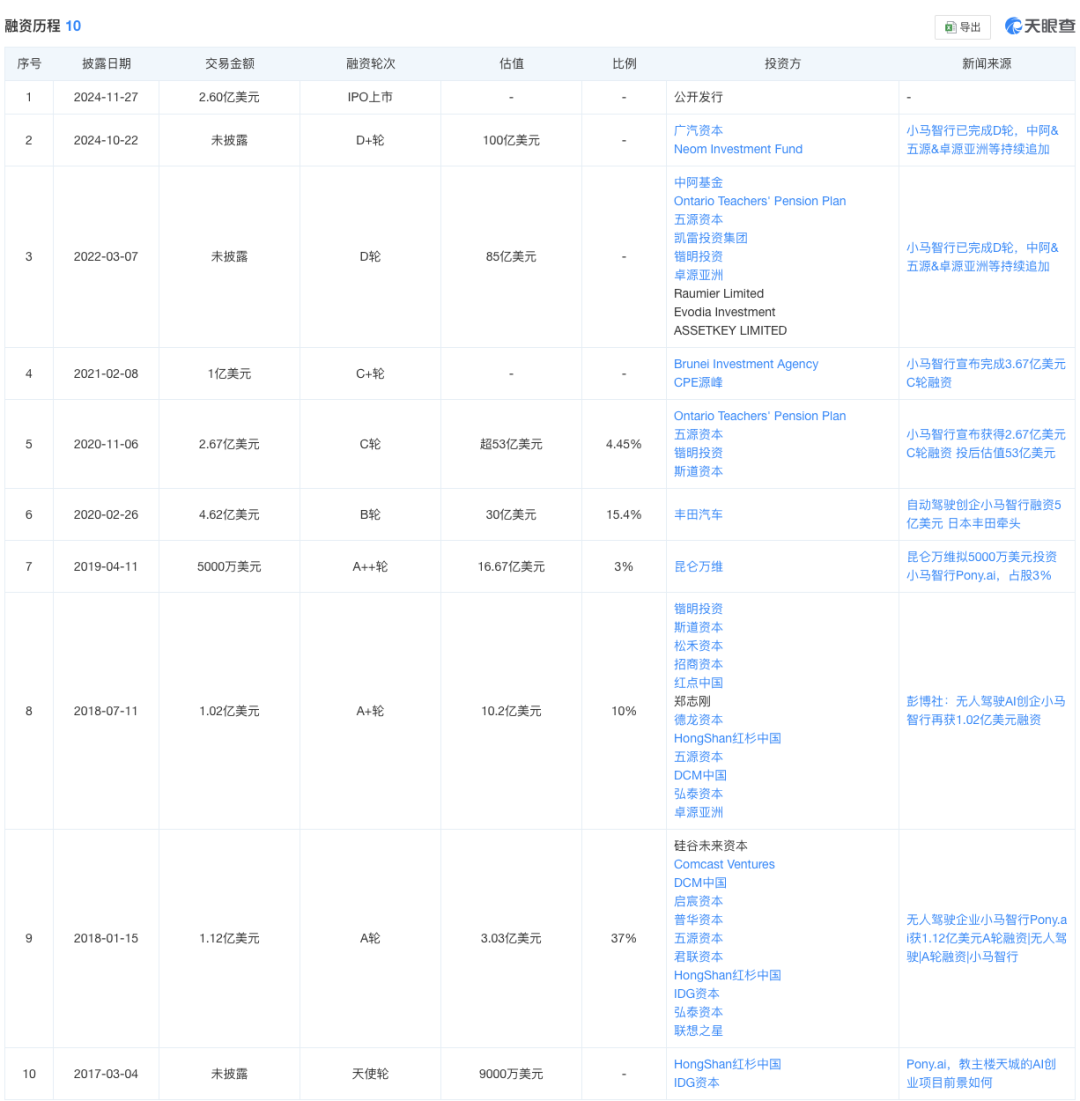Open news link for D+轮 round
The width and height of the screenshot is (1080, 1101).
click(982, 140)
